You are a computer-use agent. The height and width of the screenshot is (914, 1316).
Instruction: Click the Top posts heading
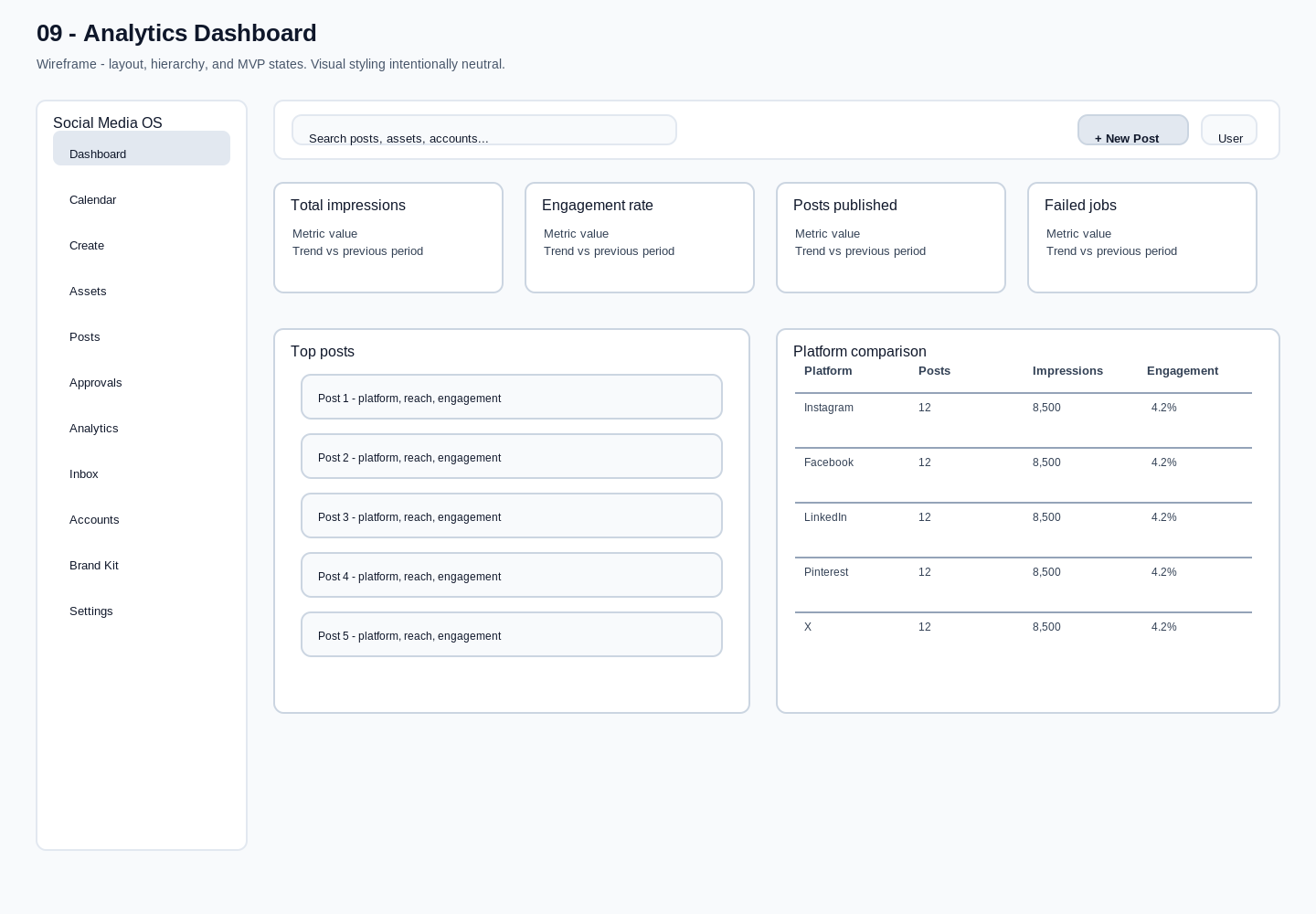(323, 351)
